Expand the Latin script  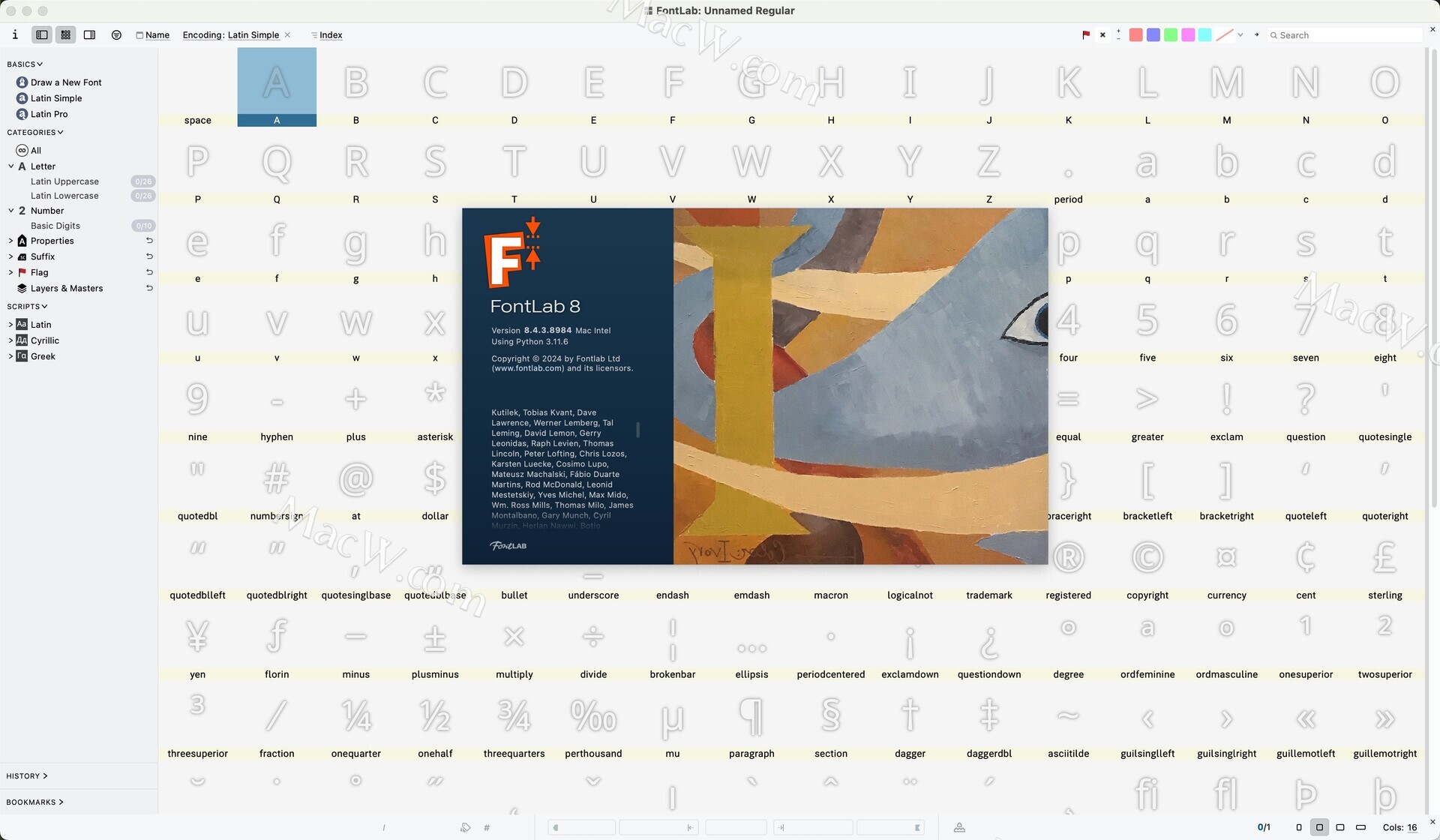10,325
